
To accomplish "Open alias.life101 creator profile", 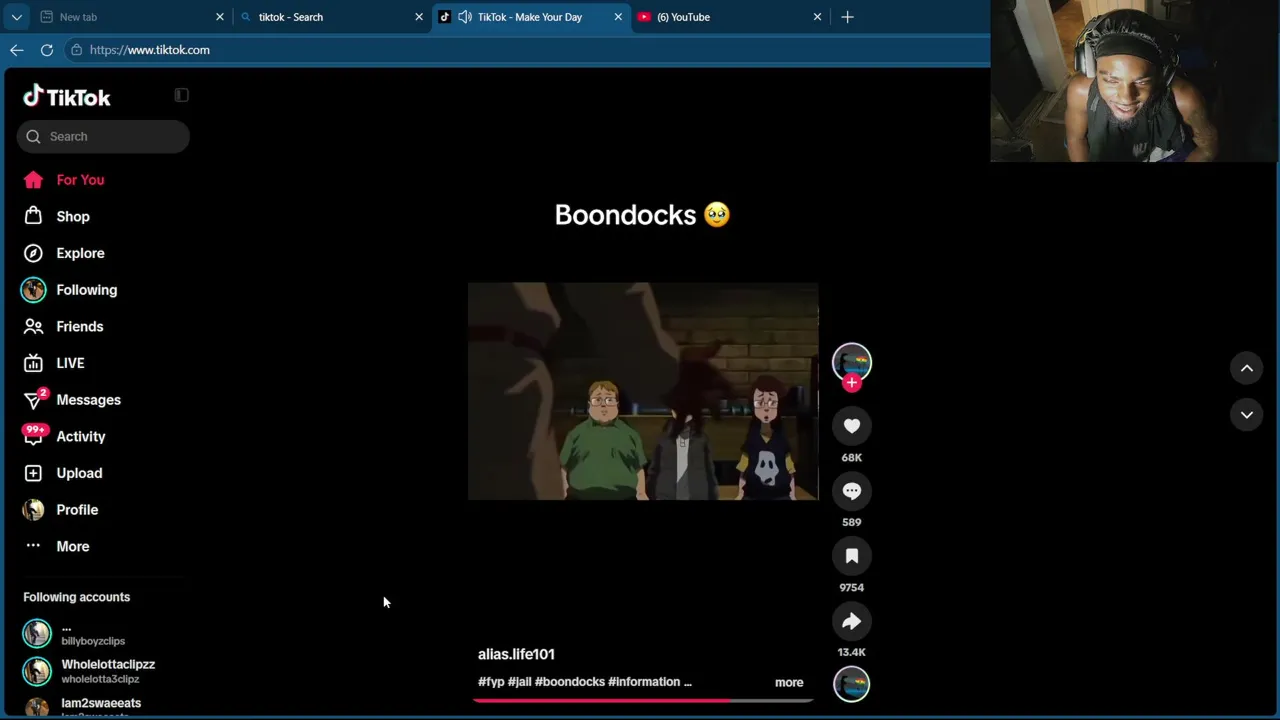I will pos(516,654).
